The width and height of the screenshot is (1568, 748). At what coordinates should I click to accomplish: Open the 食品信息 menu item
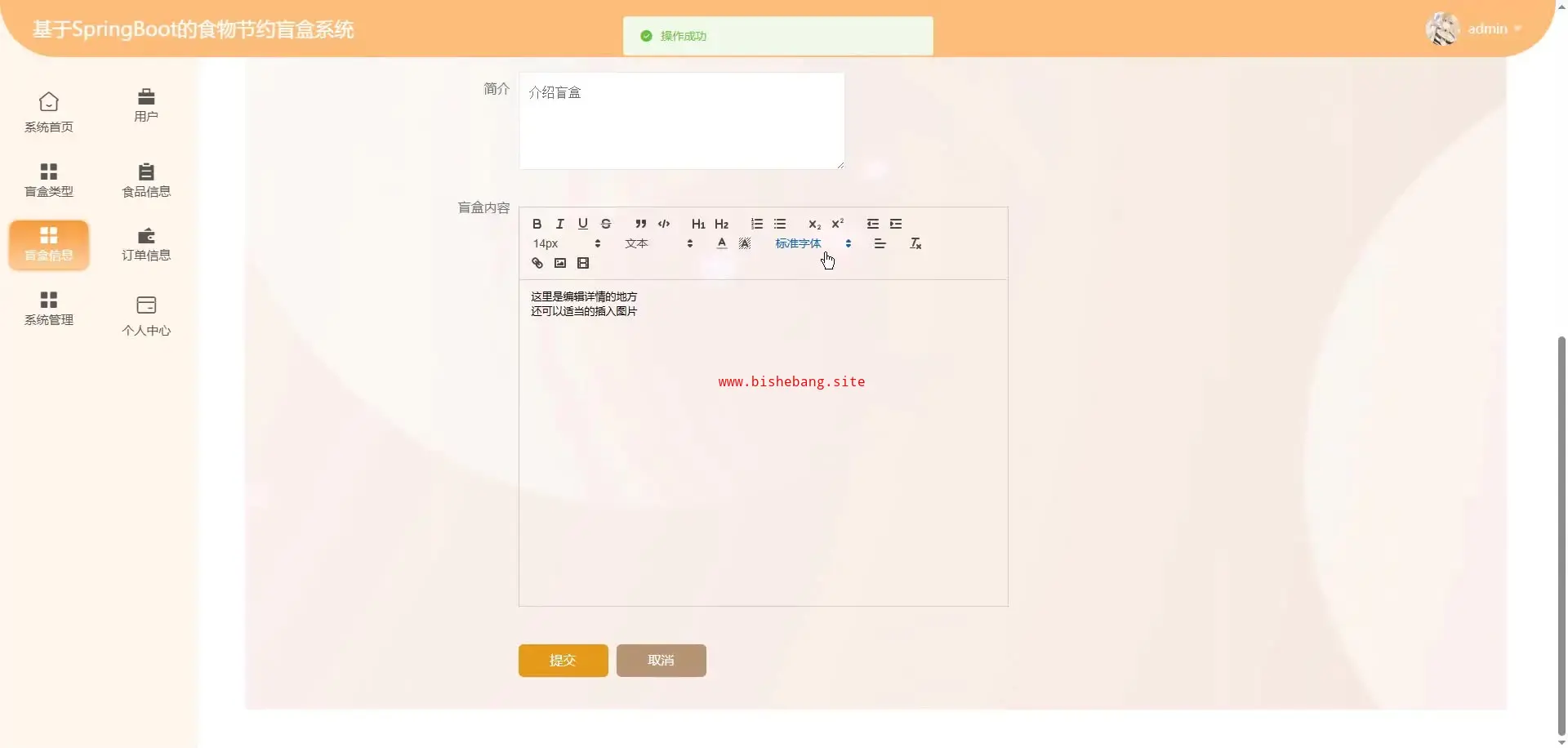click(x=146, y=180)
